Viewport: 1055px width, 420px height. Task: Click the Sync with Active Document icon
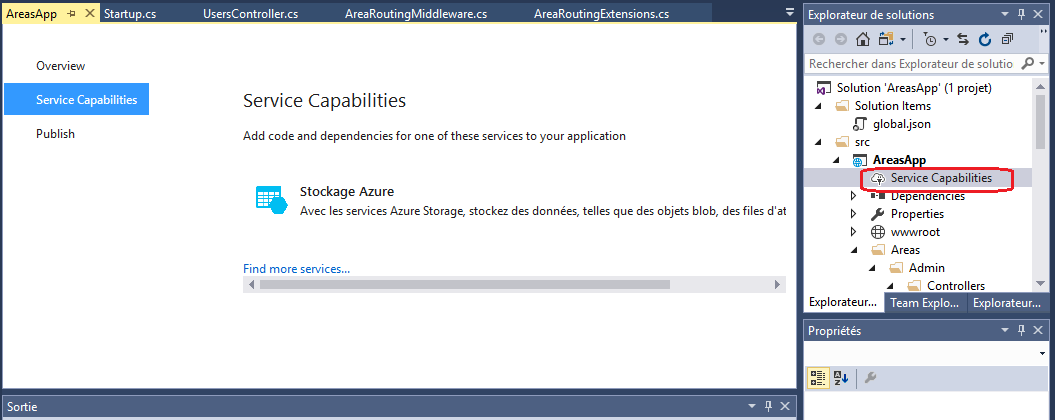963,39
